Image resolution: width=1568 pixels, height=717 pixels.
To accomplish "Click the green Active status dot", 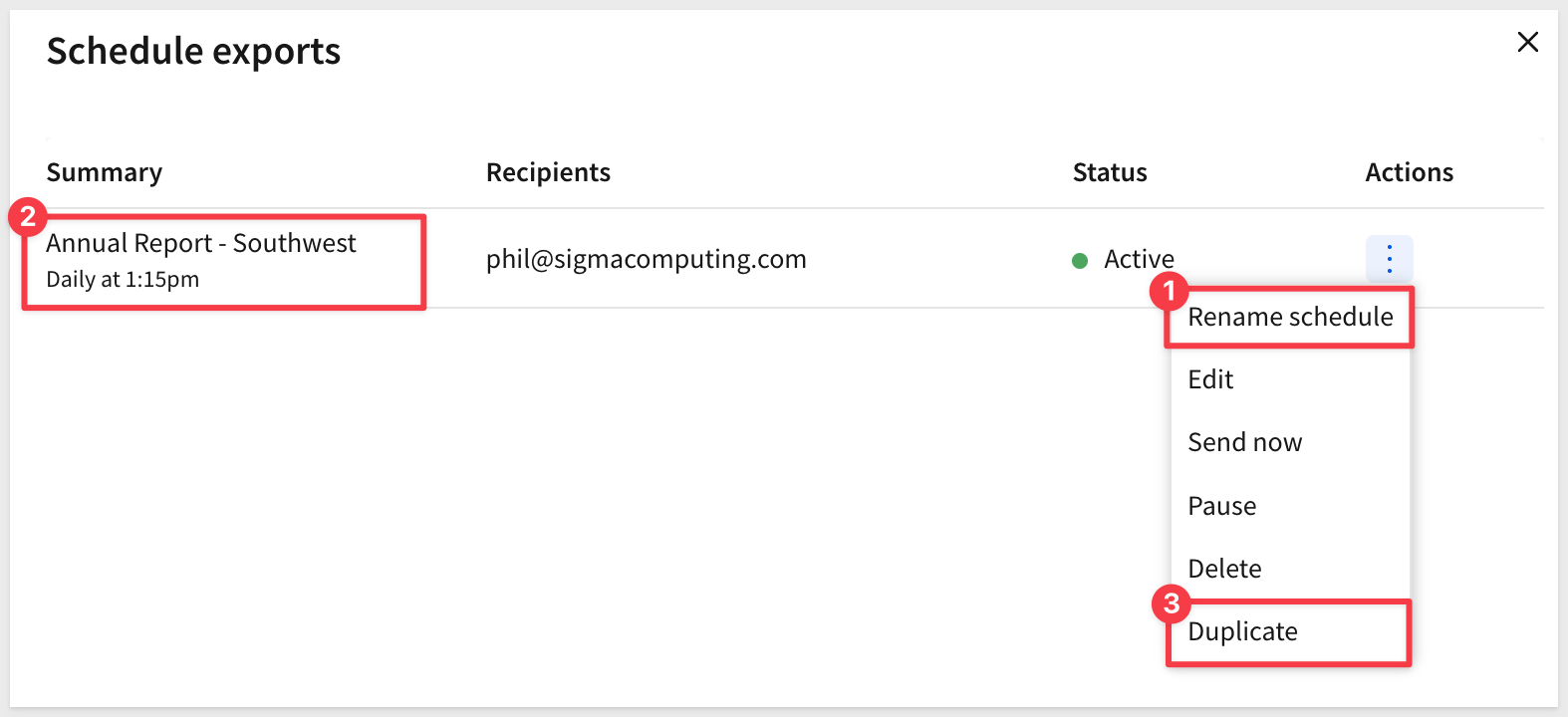I will tap(1080, 261).
